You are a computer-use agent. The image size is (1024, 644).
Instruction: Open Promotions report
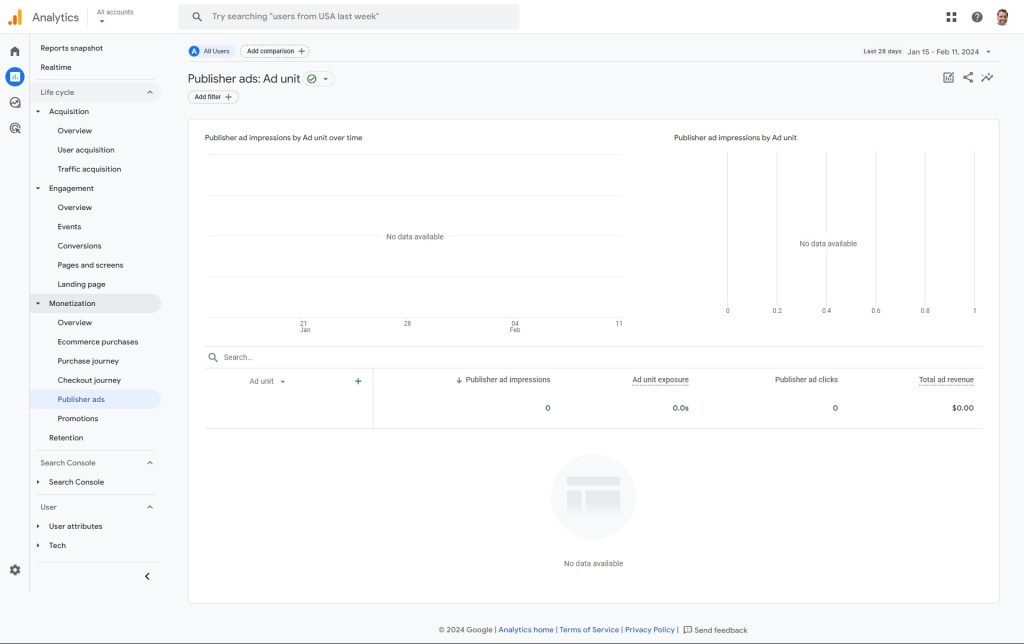coord(78,419)
